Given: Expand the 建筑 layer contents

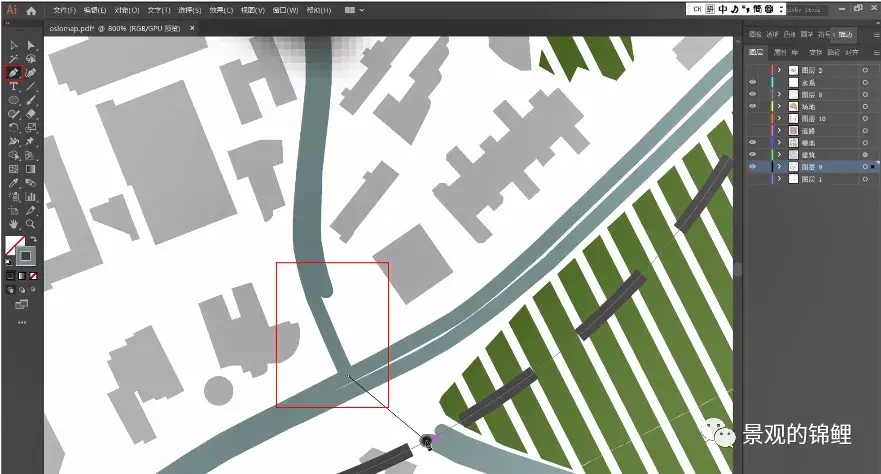Looking at the screenshot, I should 779,154.
